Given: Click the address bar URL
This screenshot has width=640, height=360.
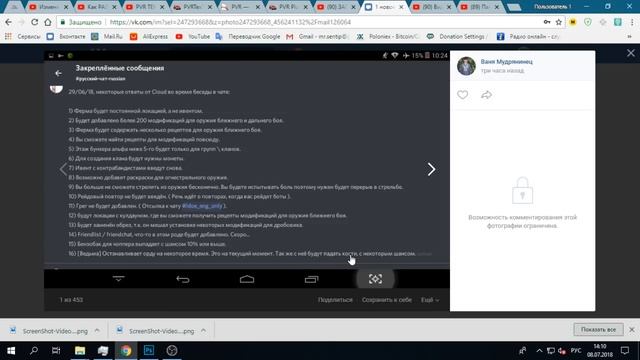Looking at the screenshot, I should click(x=230, y=22).
